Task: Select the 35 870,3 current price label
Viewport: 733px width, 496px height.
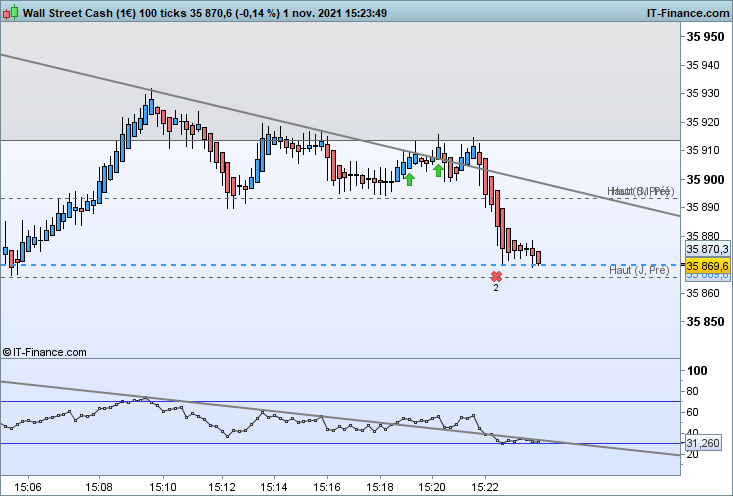Action: click(707, 249)
